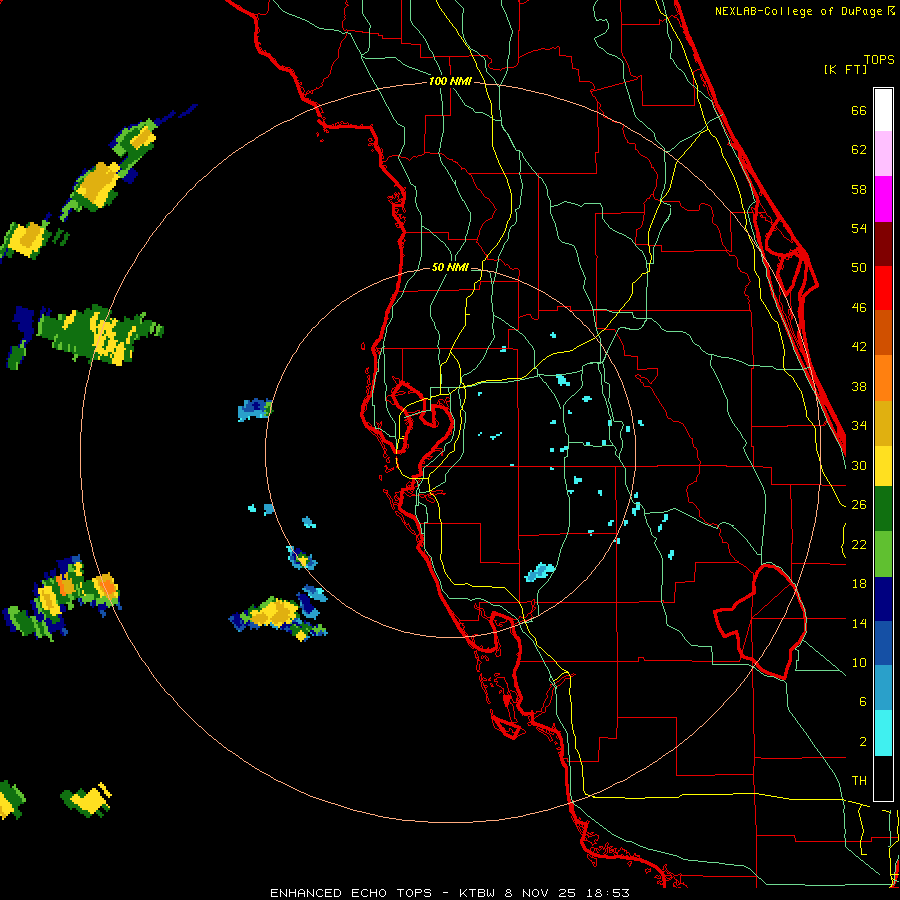The width and height of the screenshot is (900, 900).
Task: Pick the dark orange legend swatch
Action: point(883,333)
